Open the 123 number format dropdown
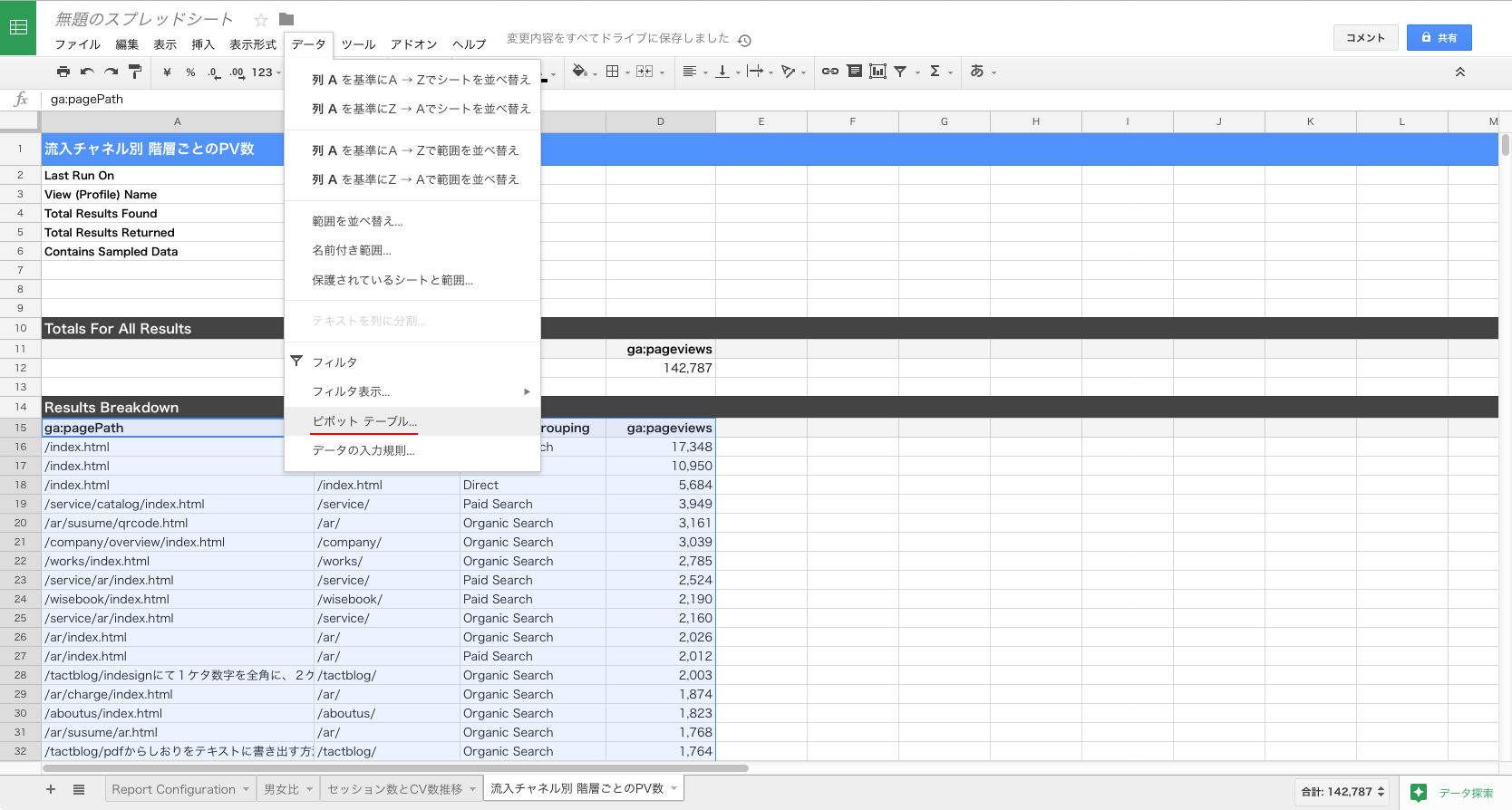Viewport: 1512px width, 810px height. tap(266, 72)
